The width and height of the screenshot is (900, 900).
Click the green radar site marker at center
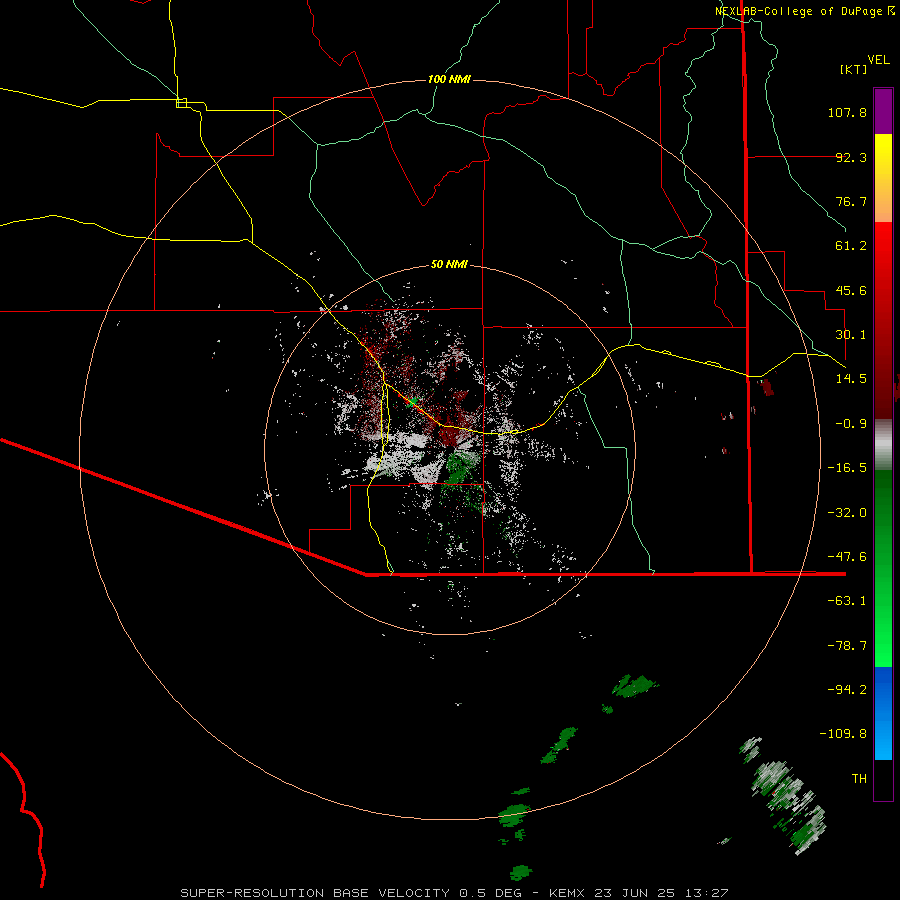point(412,401)
